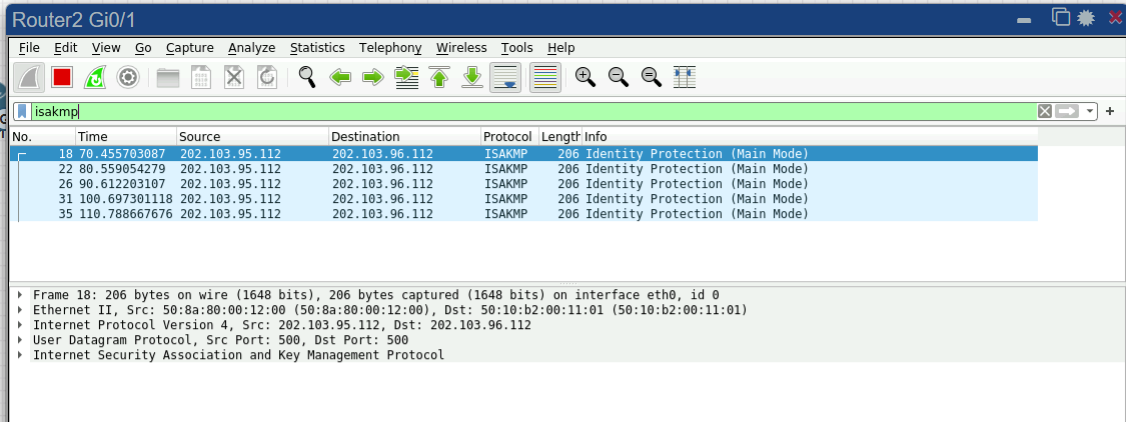
Task: Click inside the isakmp filter field
Action: 533,111
